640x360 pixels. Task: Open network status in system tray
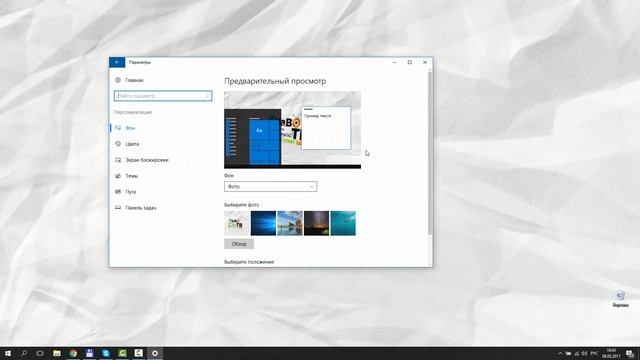pyautogui.click(x=576, y=353)
